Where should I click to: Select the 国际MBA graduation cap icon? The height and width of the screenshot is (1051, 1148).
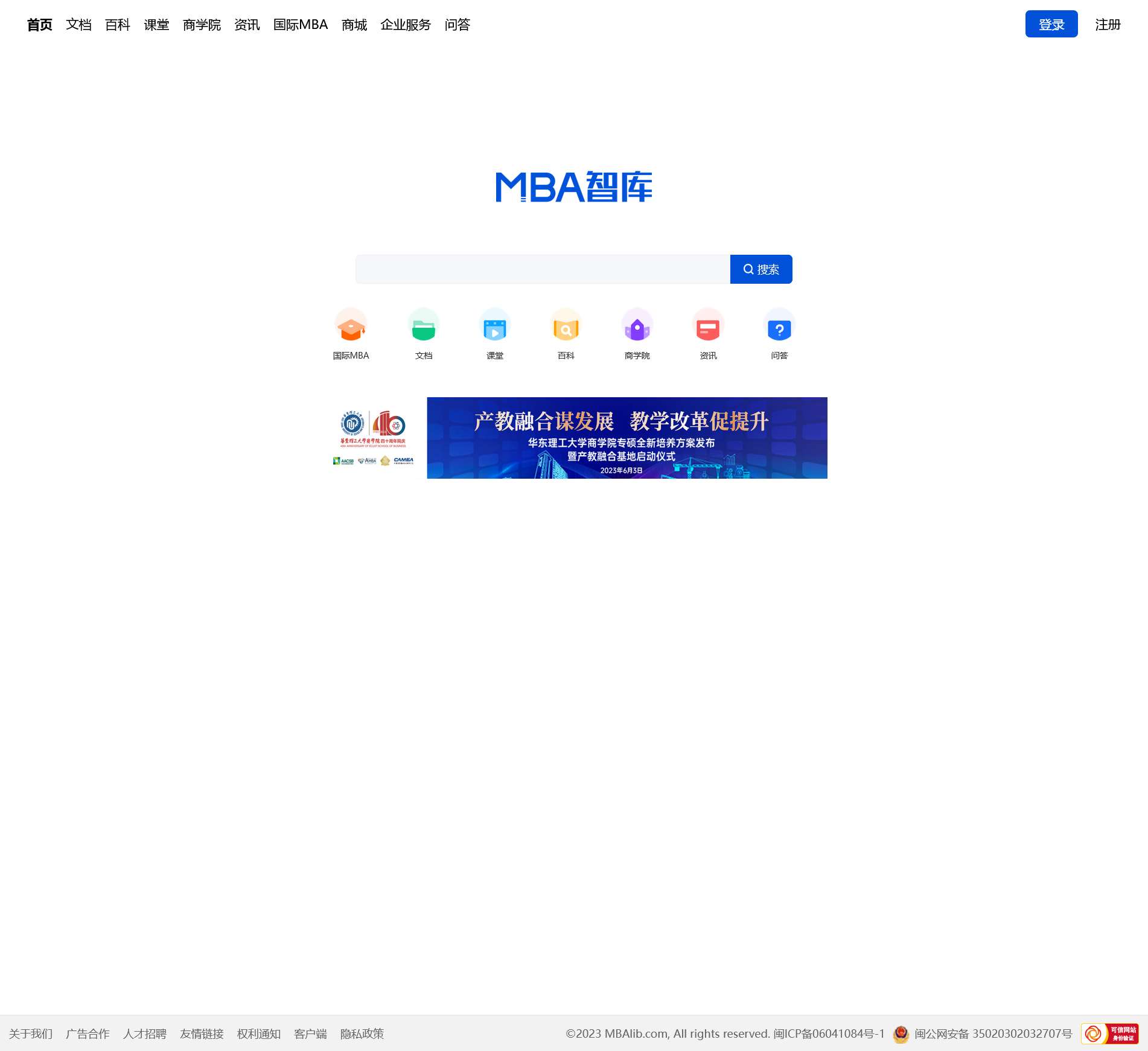click(351, 327)
